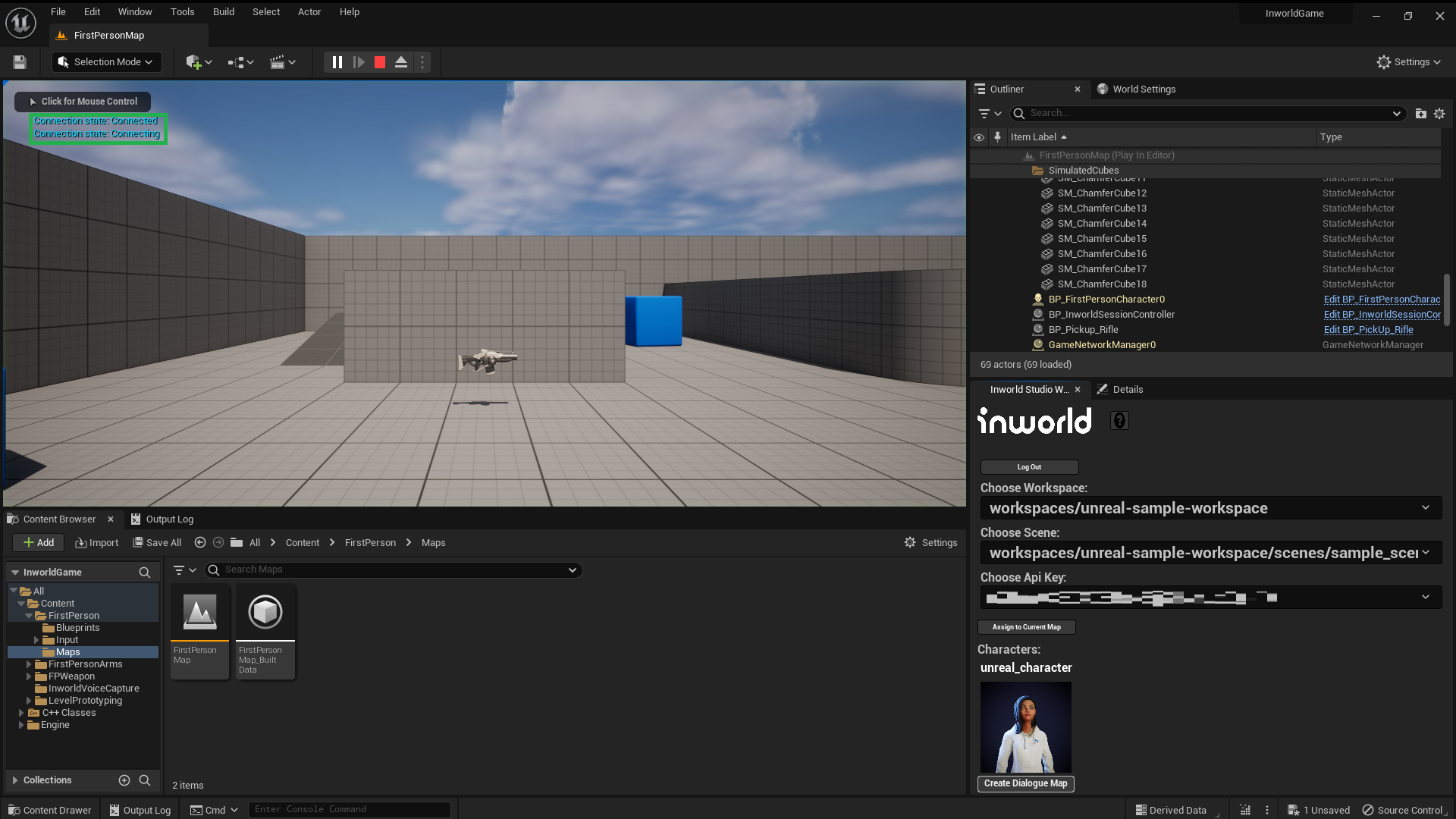Image resolution: width=1456 pixels, height=819 pixels.
Task: Open the Actor menu
Action: coord(309,12)
